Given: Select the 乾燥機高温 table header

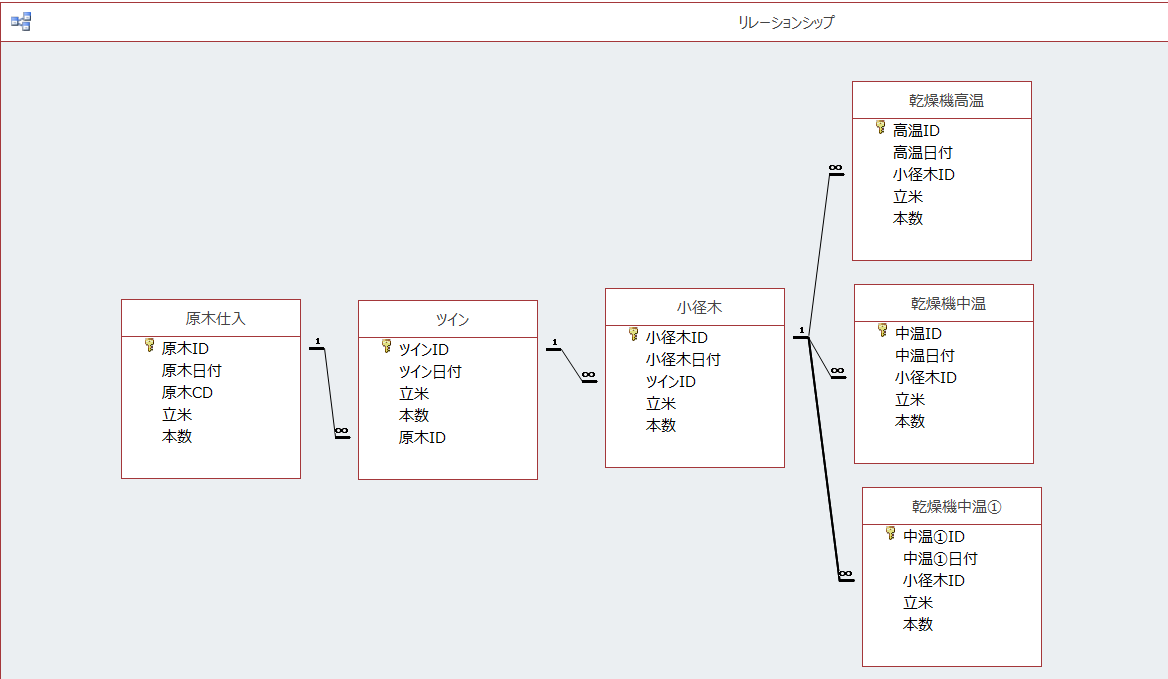Looking at the screenshot, I should [942, 100].
